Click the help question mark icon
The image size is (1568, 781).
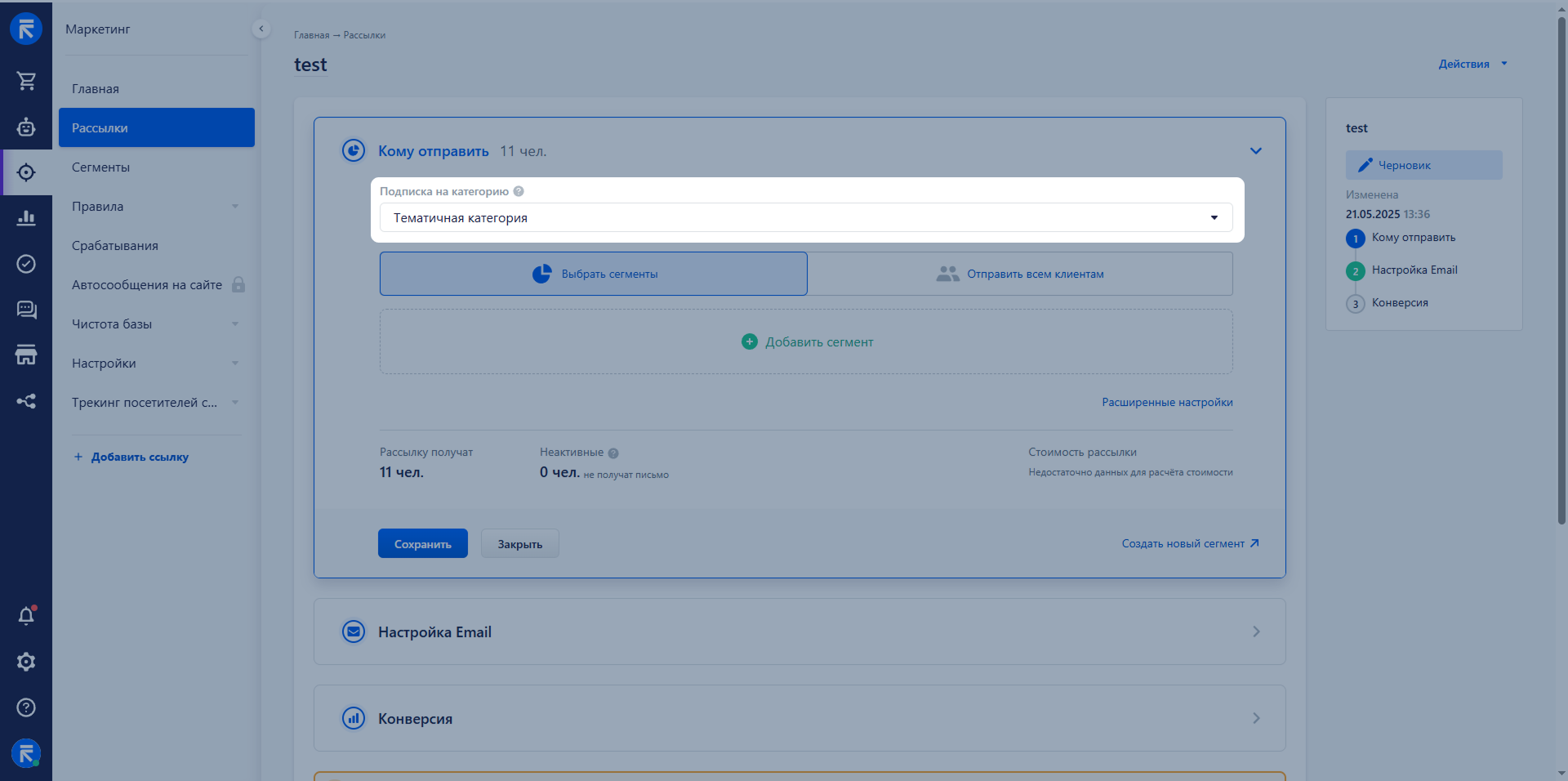(26, 707)
